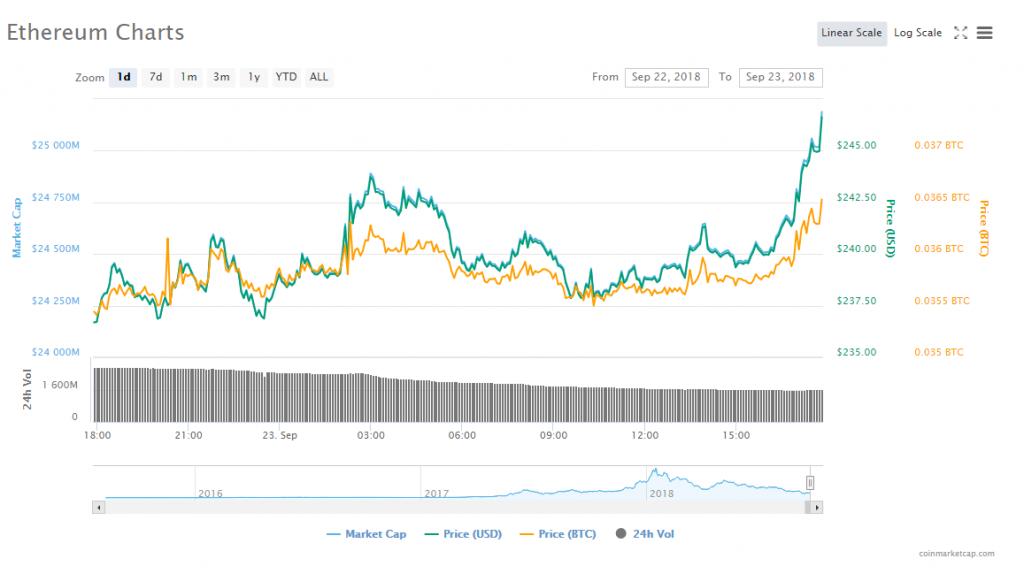Viewport: 1024px width, 574px height.
Task: Click the navigator right scroll arrow
Action: pos(817,507)
